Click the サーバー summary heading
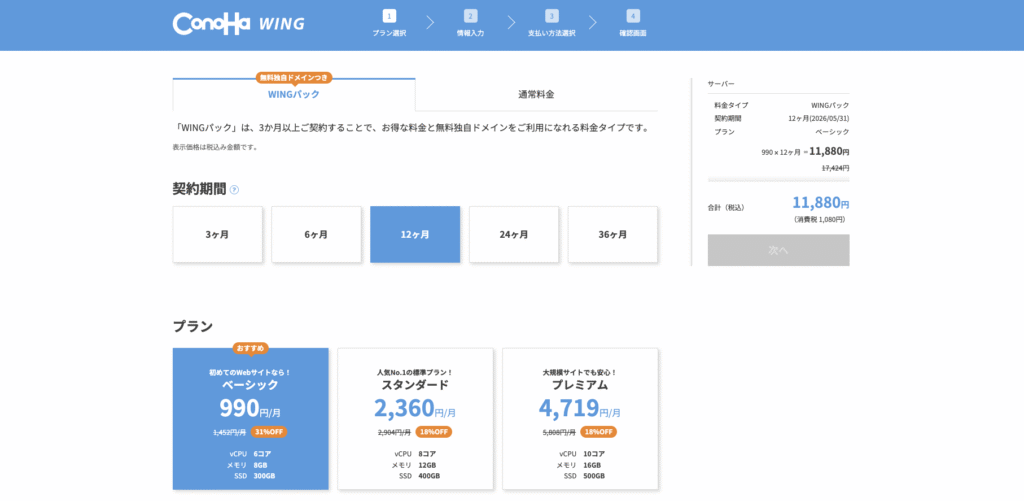This screenshot has width=1024, height=501. coord(721,84)
